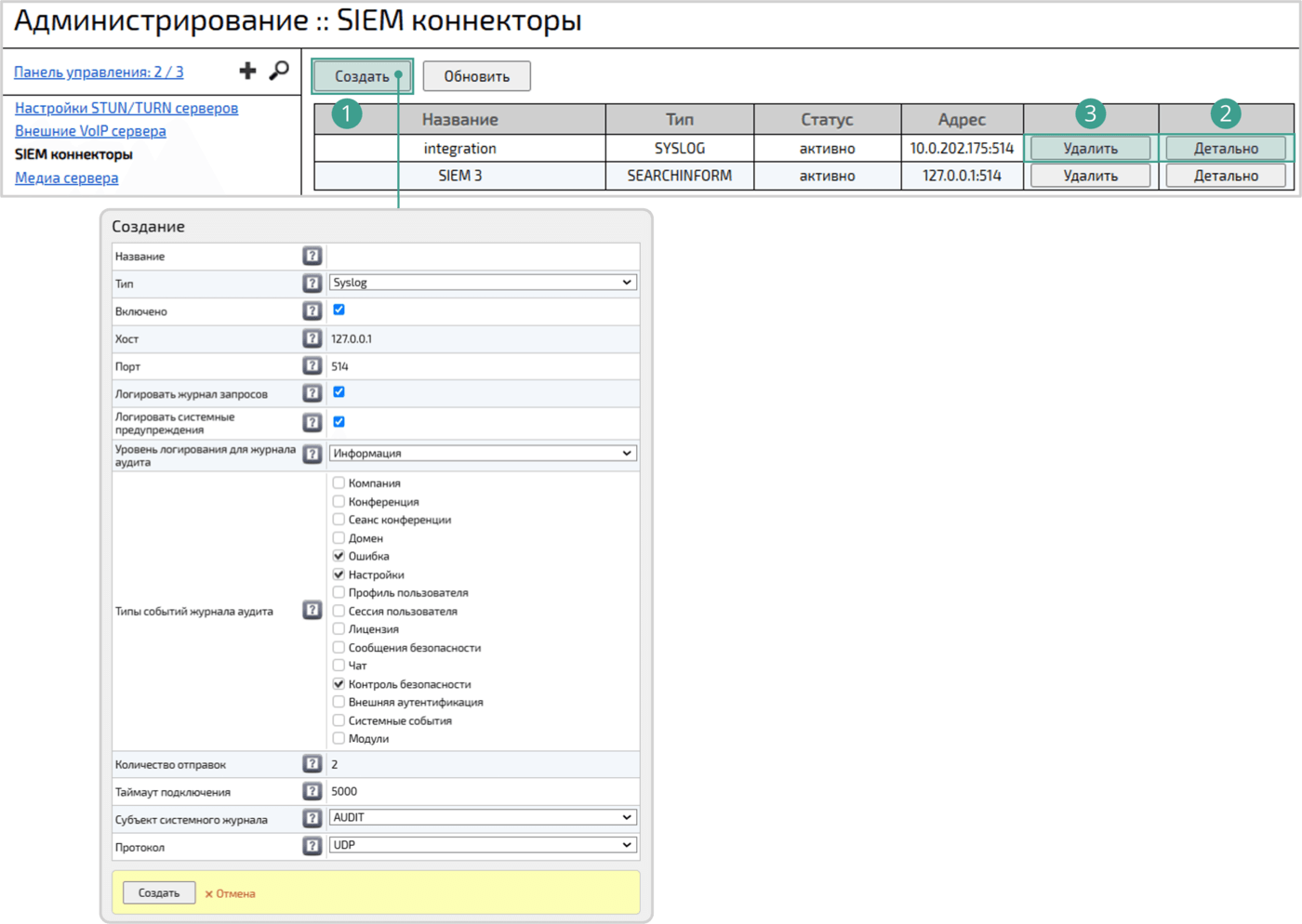Open help icon next to Название field
Screen dimensions: 1302x924
pos(312,256)
